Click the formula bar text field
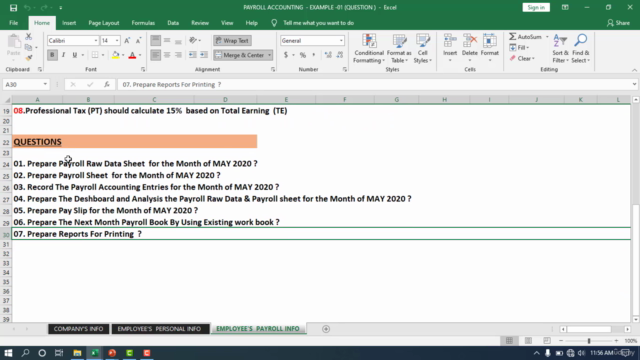Viewport: 640px width, 360px height. 373,84
